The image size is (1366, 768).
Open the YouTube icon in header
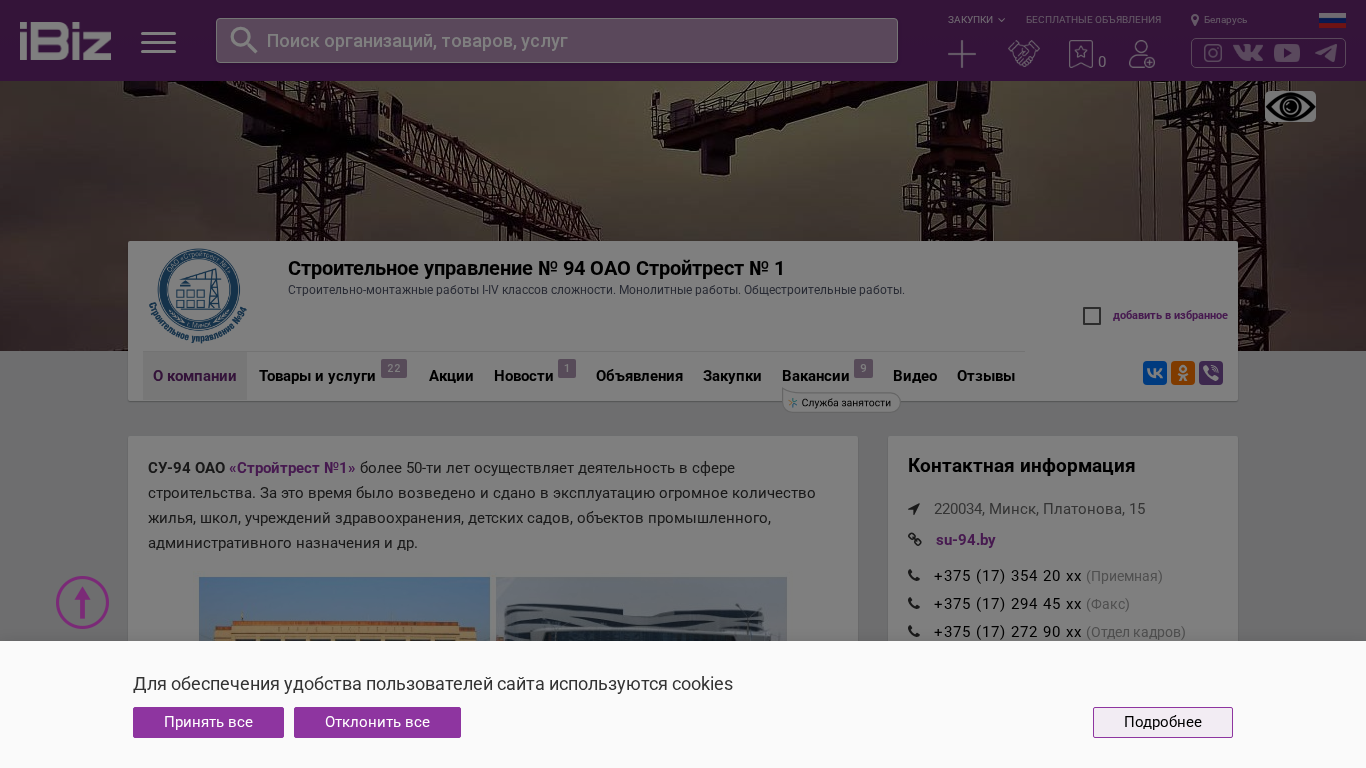click(x=1287, y=53)
